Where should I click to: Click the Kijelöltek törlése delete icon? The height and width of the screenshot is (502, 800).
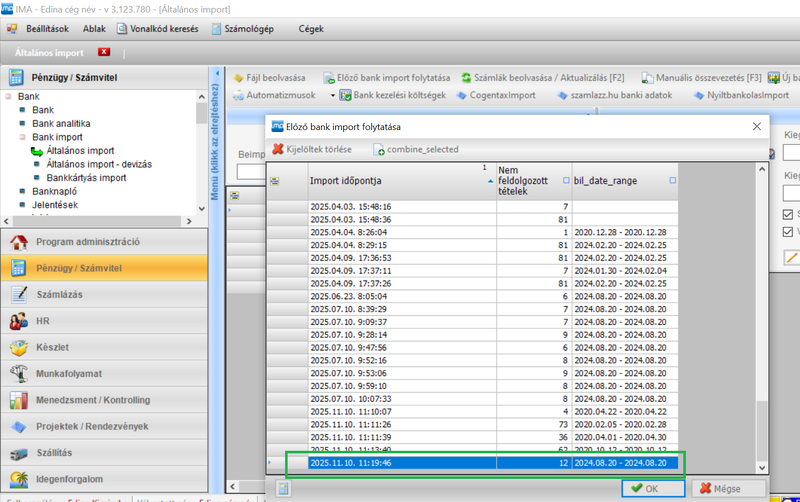click(x=278, y=149)
